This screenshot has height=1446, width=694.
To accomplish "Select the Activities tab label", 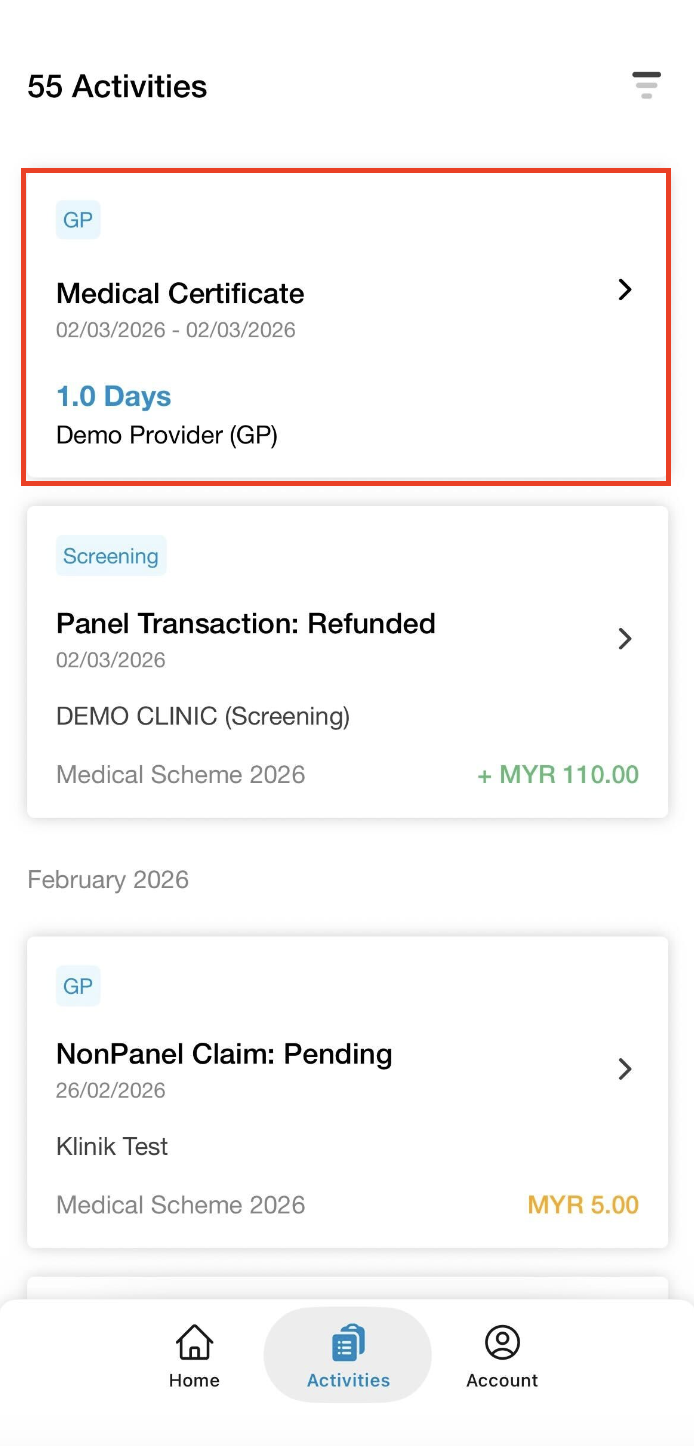I will point(348,1380).
